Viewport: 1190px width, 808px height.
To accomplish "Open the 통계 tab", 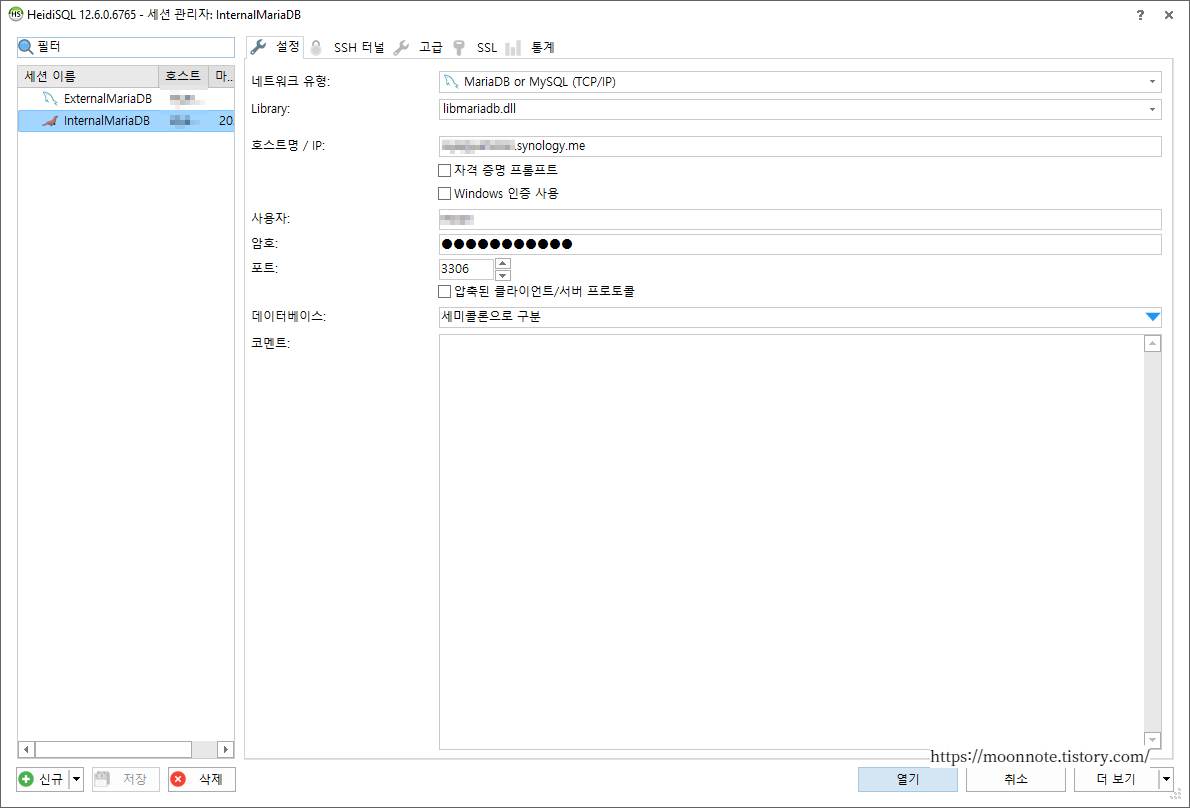I will (530, 48).
